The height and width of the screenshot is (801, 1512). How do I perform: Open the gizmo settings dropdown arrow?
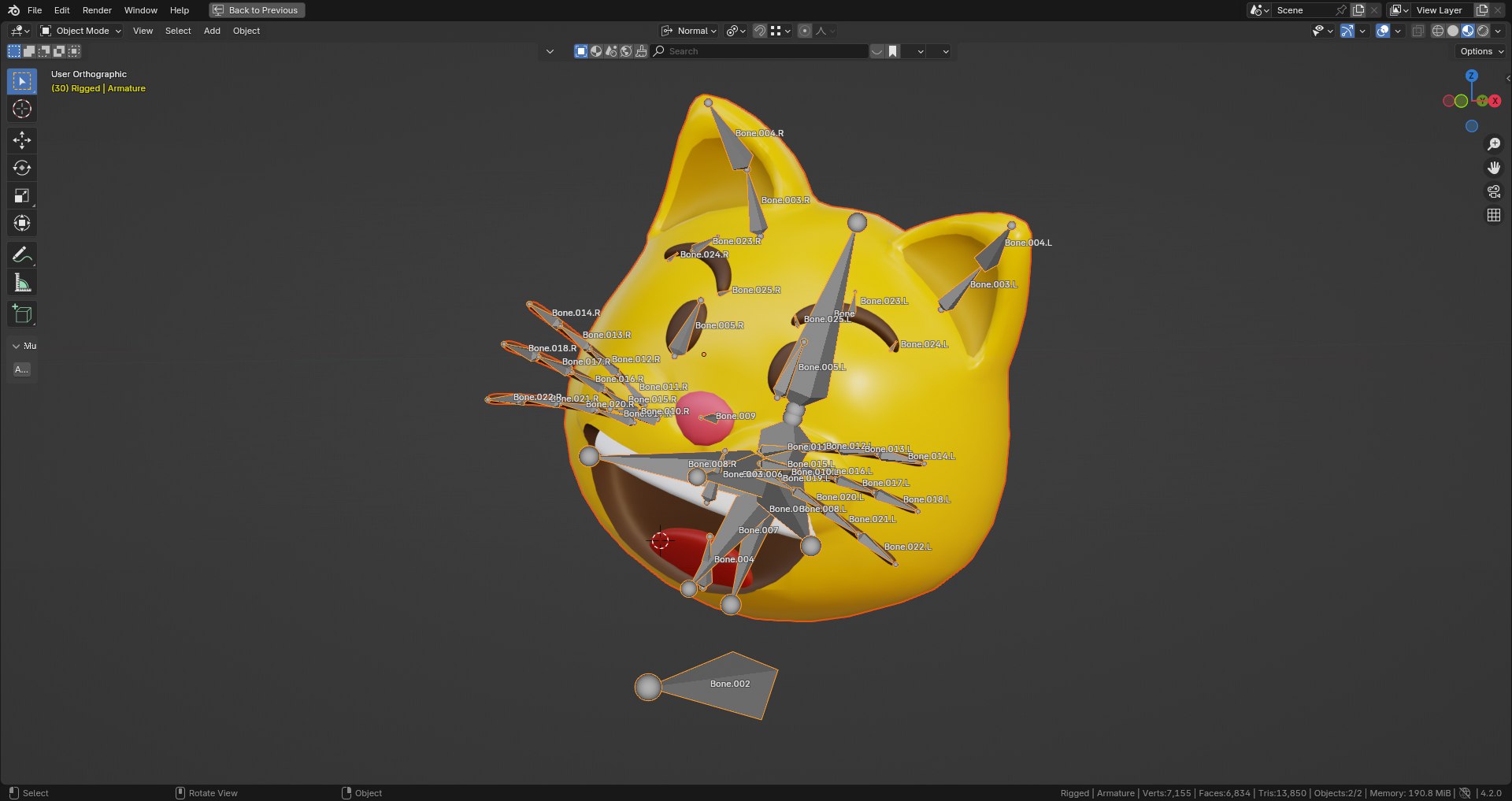pyautogui.click(x=1362, y=31)
